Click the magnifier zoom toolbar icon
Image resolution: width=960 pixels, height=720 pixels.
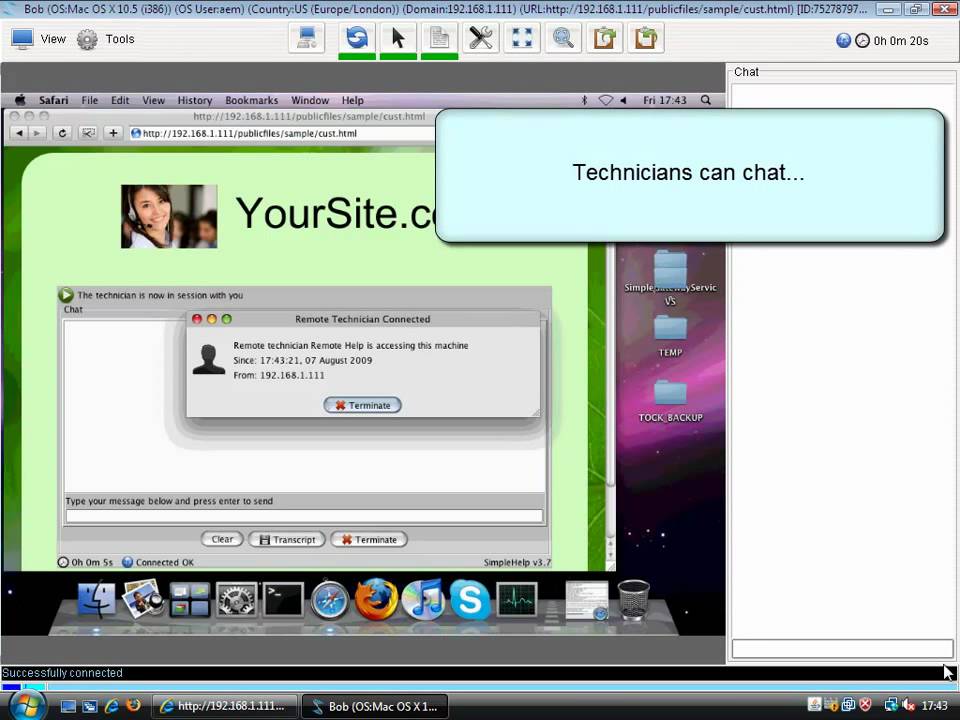563,38
